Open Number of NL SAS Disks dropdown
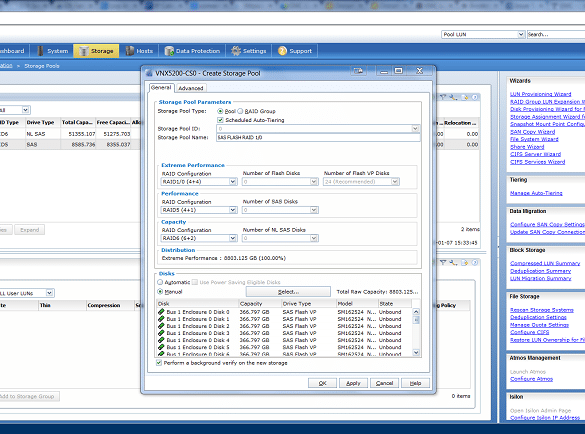Image resolution: width=585 pixels, height=434 pixels. [x=314, y=238]
